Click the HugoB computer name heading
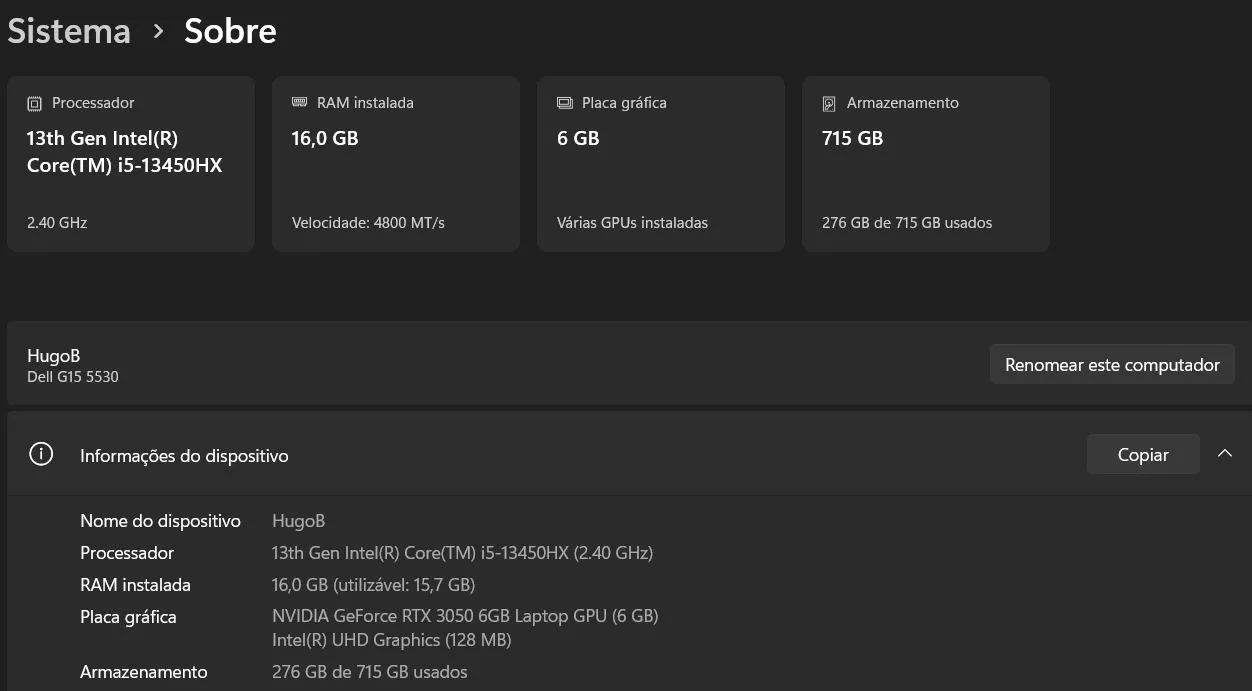The width and height of the screenshot is (1252, 691). point(53,356)
